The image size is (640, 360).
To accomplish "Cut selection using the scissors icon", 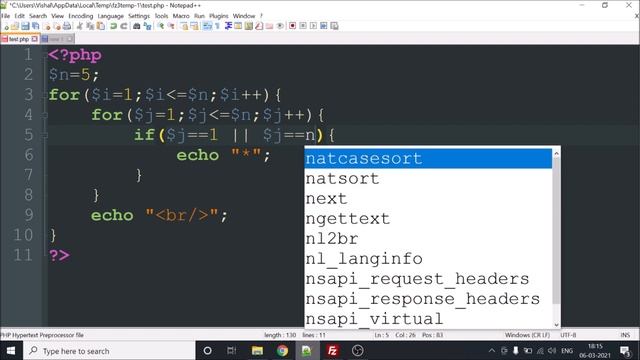I will [x=80, y=26].
